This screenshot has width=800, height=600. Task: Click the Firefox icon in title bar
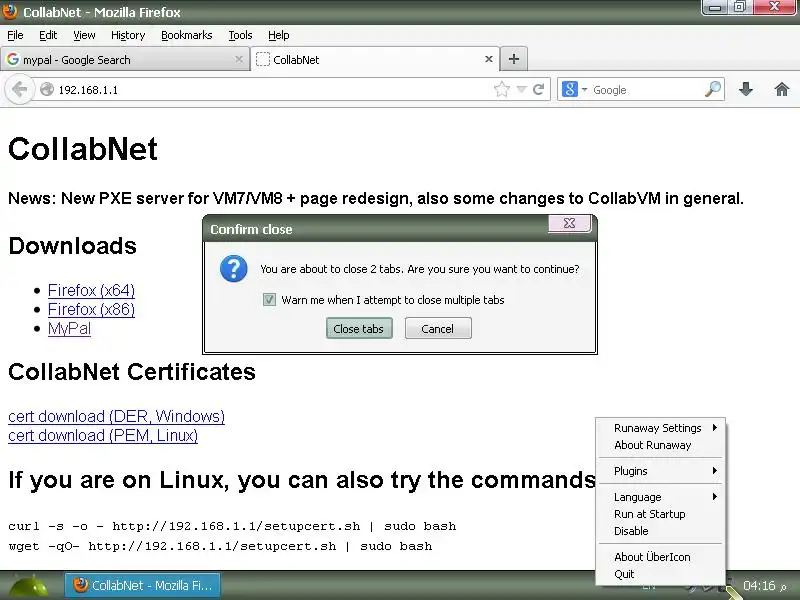point(10,11)
